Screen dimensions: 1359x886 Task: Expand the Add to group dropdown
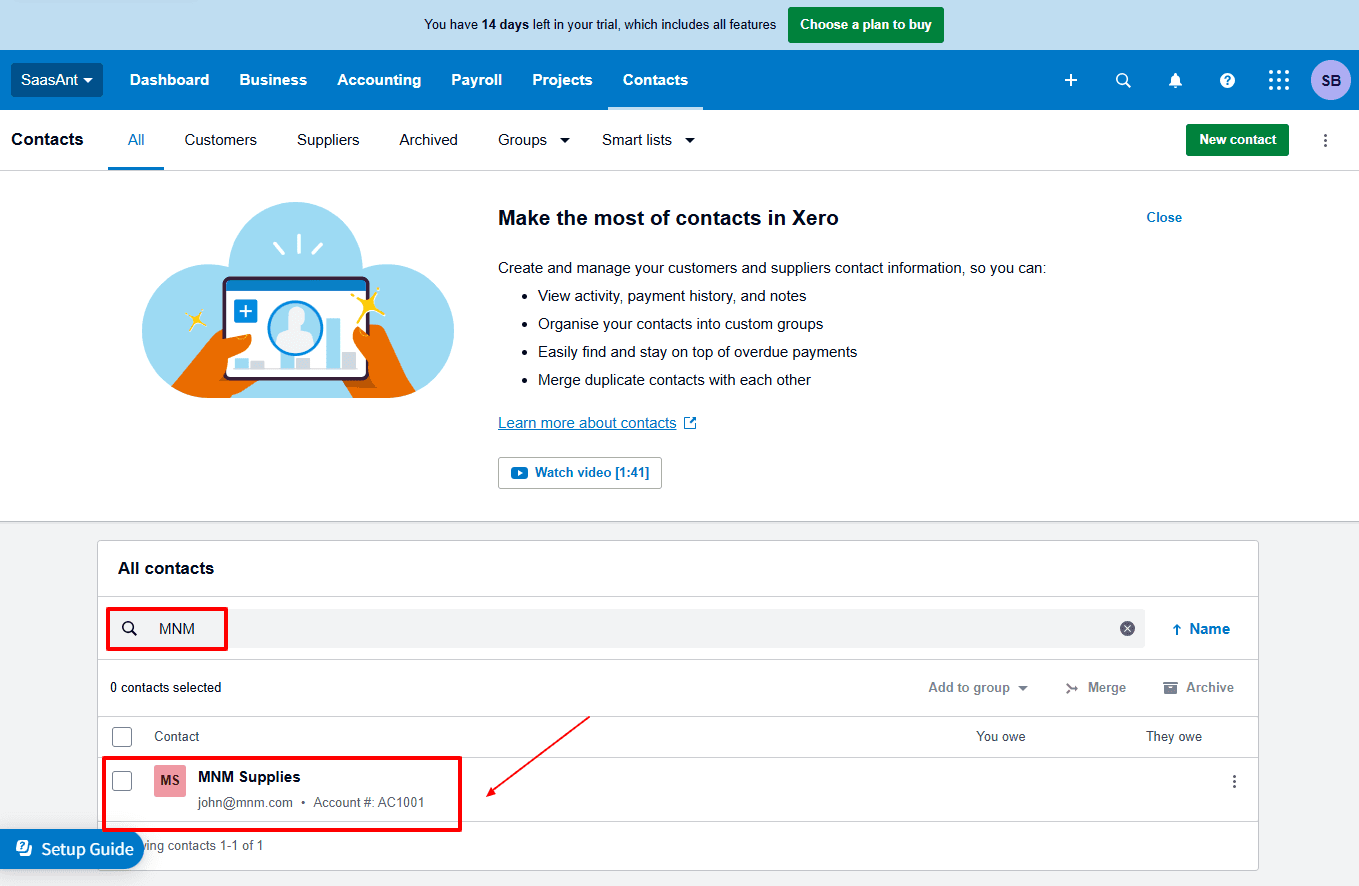coord(977,687)
